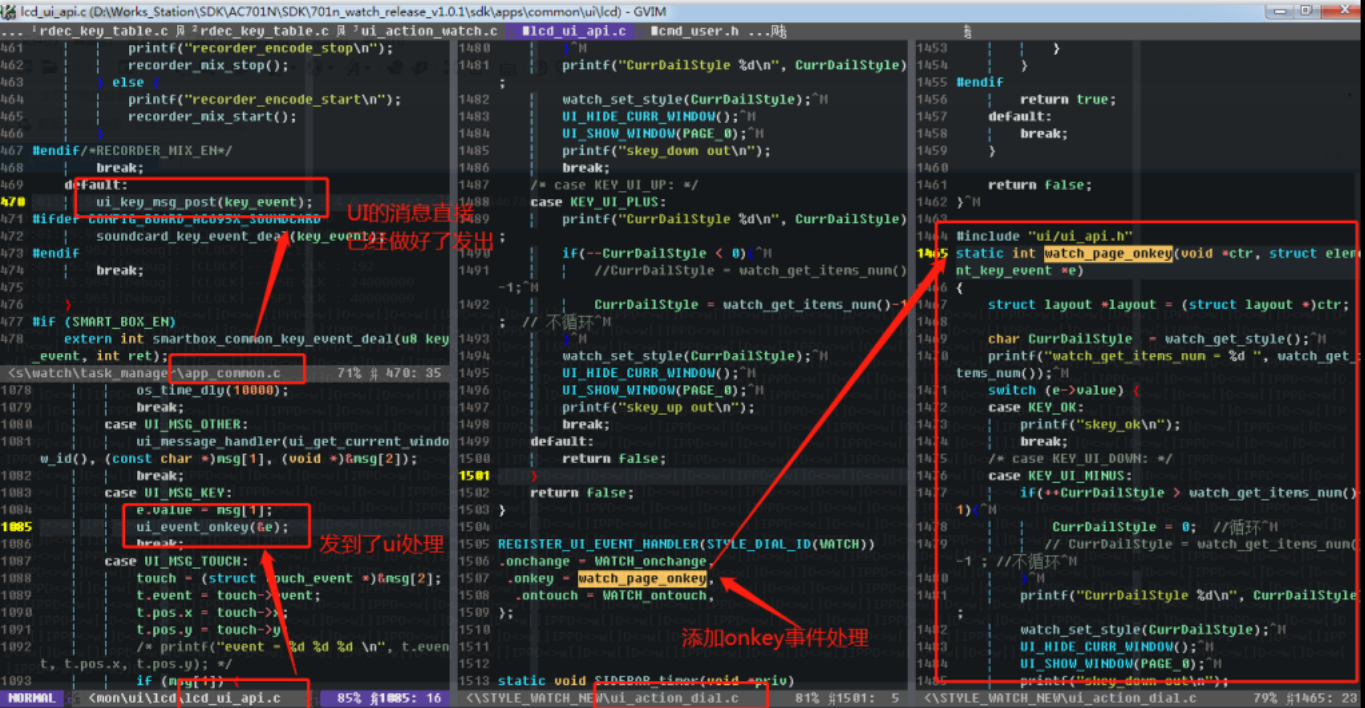Open the cmd_user.h tab
The width and height of the screenshot is (1365, 708).
695,30
